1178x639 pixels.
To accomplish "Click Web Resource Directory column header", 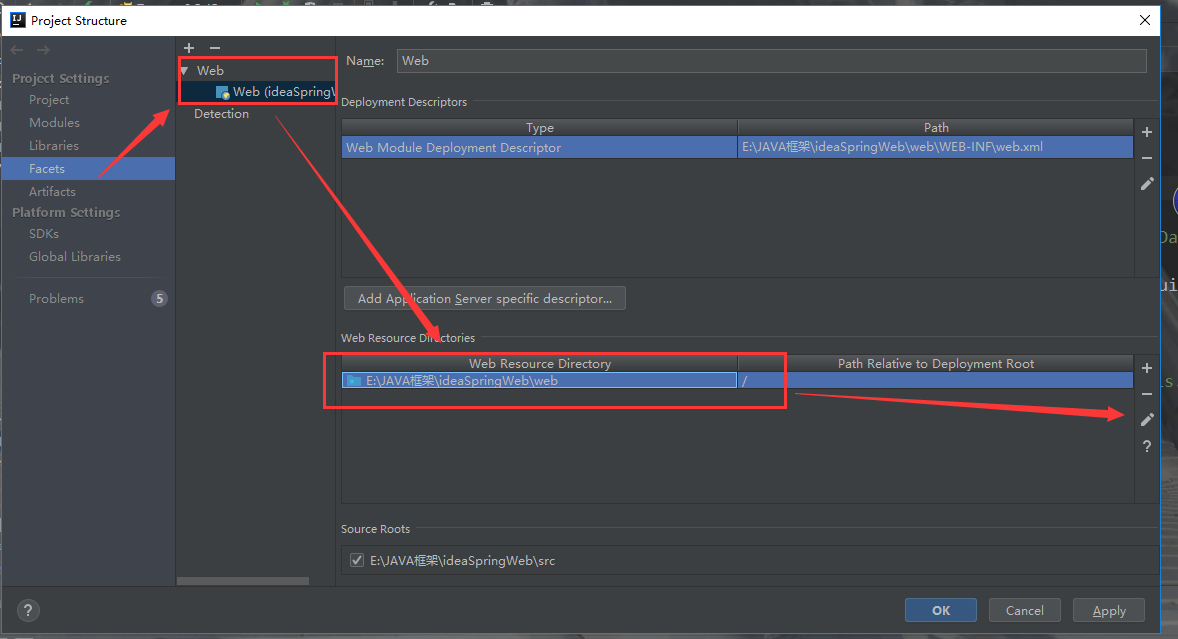I will point(539,363).
